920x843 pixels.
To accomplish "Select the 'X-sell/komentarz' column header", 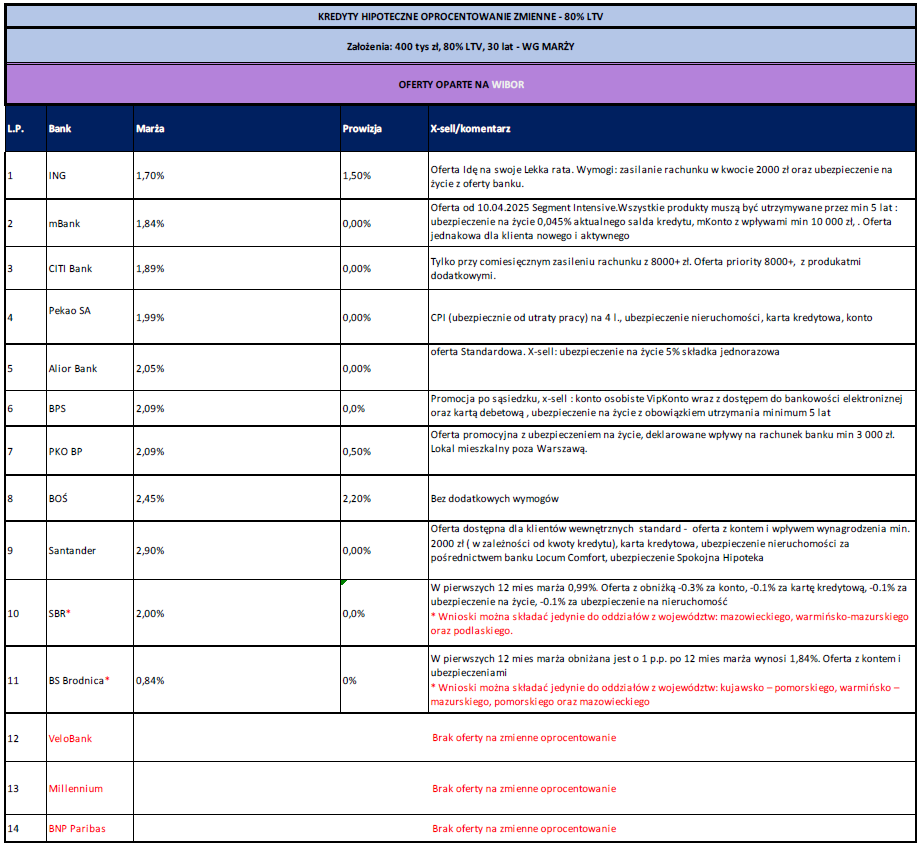I will pyautogui.click(x=470, y=129).
